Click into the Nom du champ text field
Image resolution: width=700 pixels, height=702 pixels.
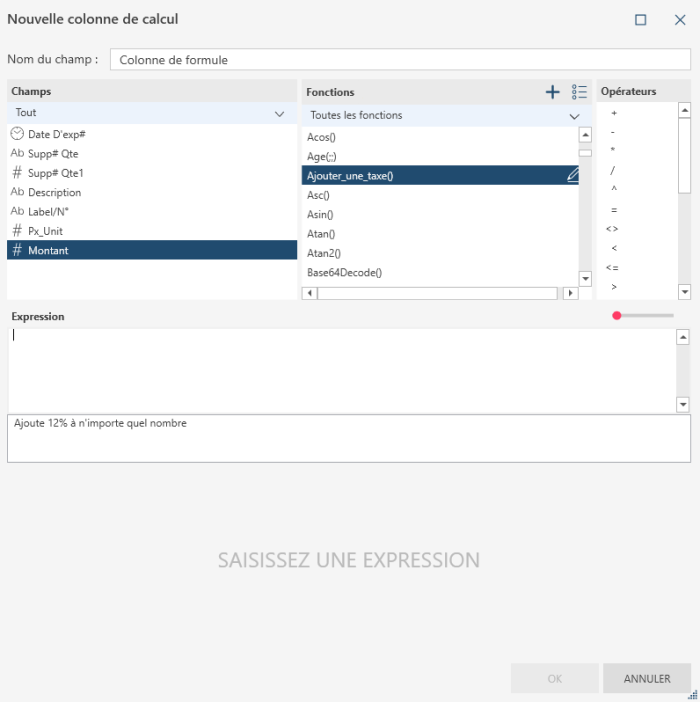[x=400, y=60]
